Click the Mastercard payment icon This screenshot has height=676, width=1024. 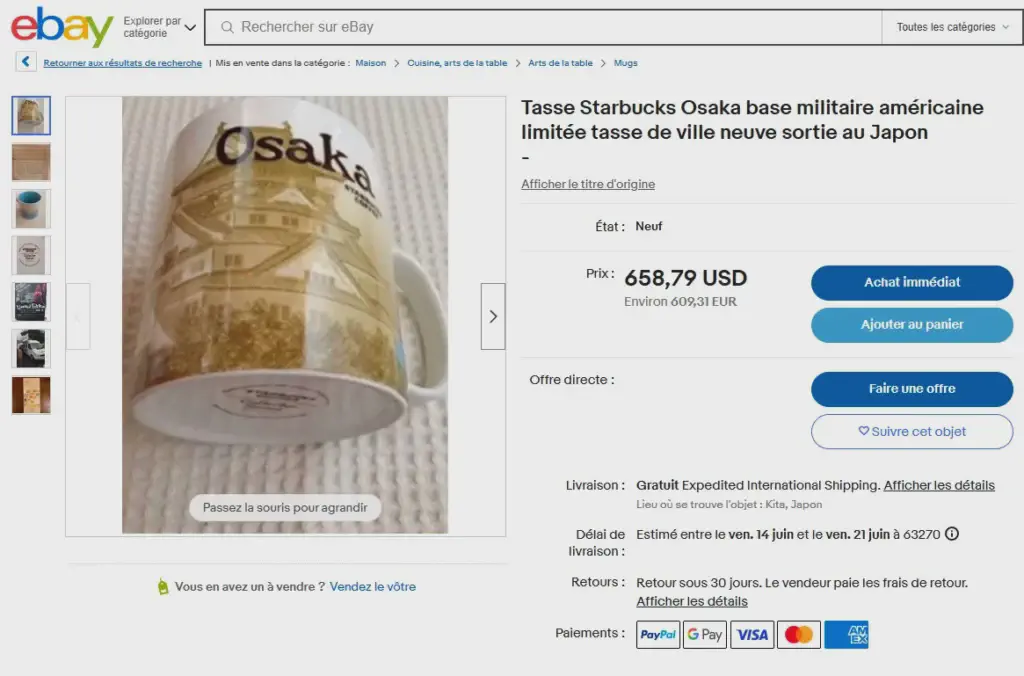point(799,634)
